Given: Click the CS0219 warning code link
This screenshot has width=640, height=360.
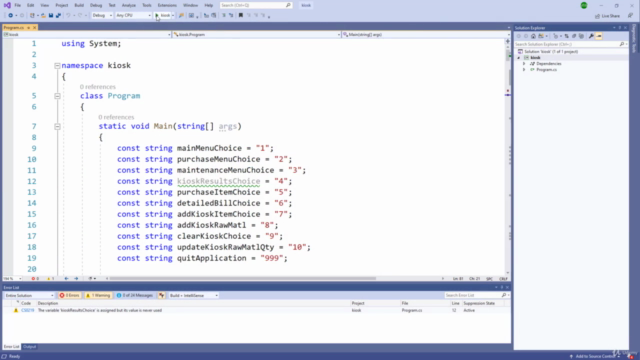Looking at the screenshot, I should [27, 311].
